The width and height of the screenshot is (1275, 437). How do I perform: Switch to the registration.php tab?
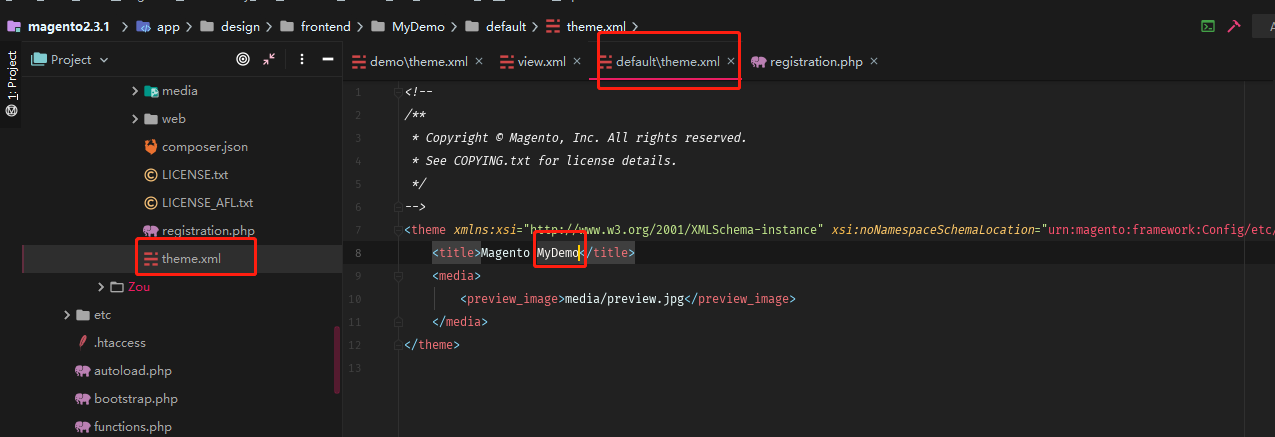point(815,62)
